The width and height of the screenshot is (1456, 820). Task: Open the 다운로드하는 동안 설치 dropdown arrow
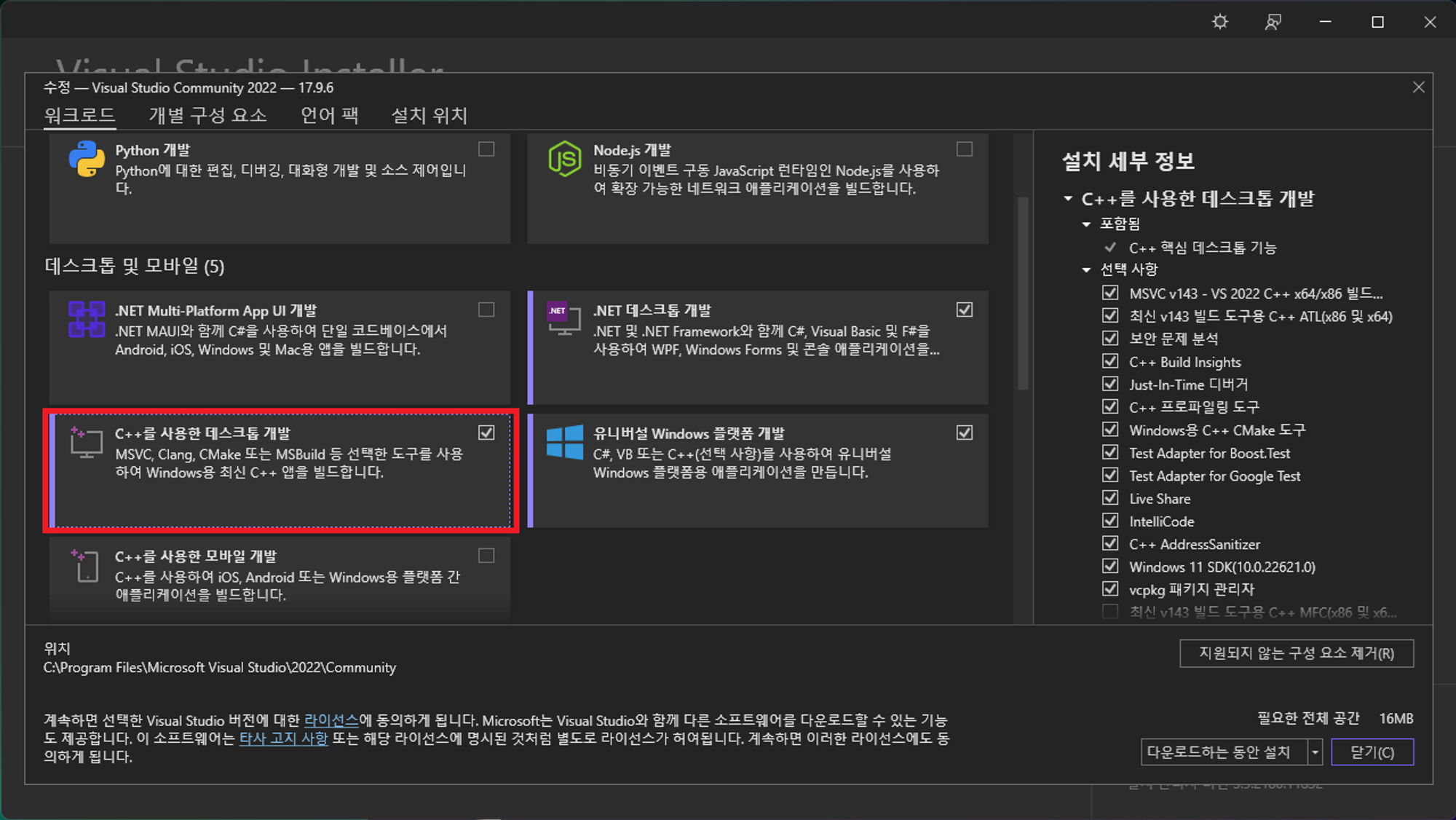[x=1315, y=752]
